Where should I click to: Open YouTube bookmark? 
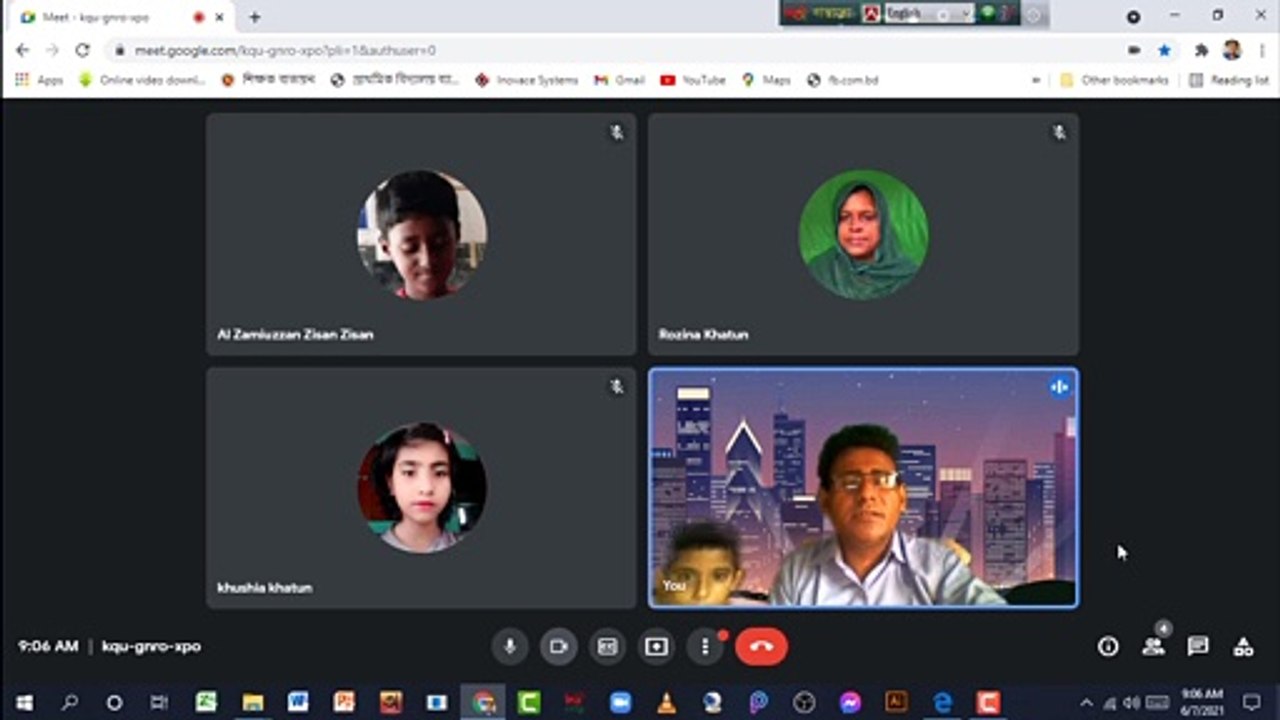[x=693, y=80]
